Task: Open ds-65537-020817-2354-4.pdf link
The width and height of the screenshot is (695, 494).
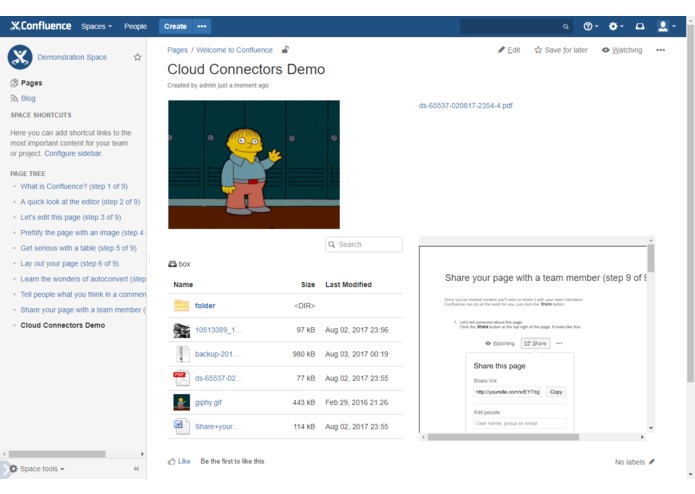Action: pos(465,105)
